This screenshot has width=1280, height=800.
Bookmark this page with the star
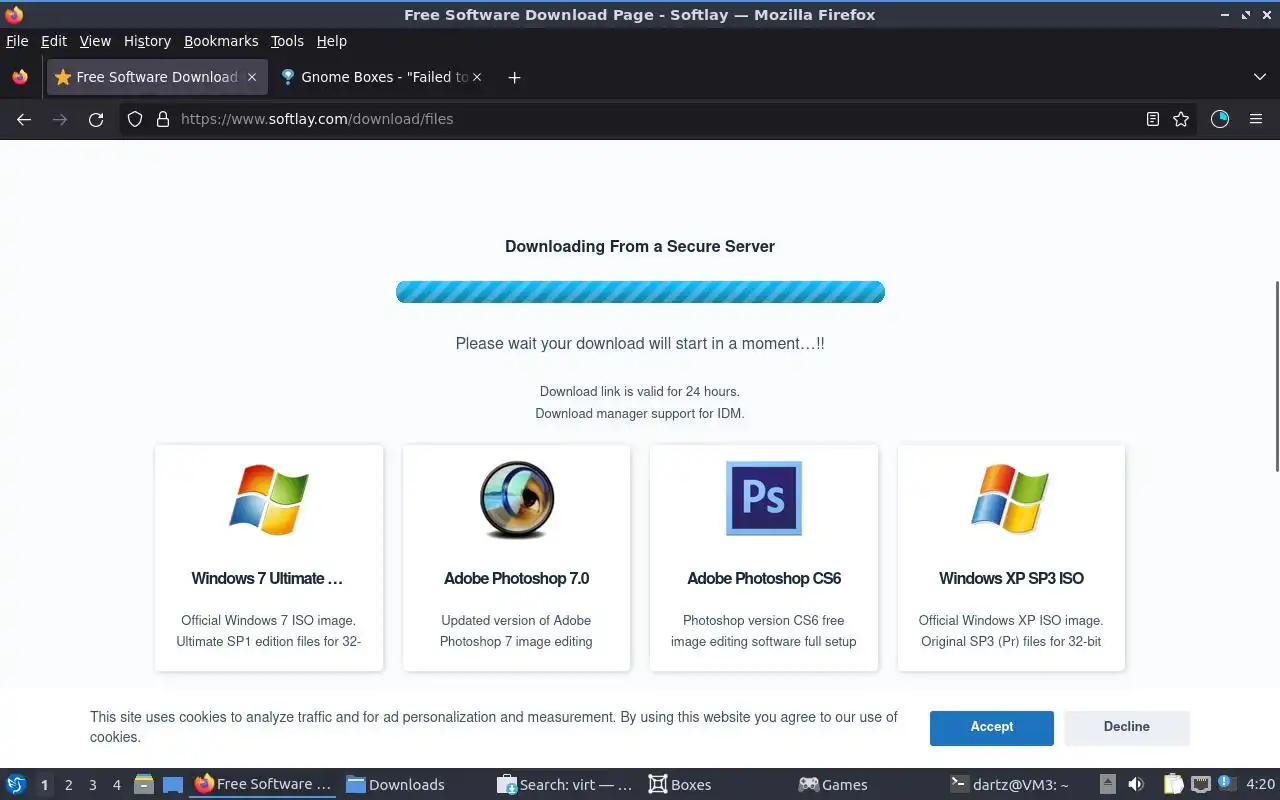[x=1181, y=119]
